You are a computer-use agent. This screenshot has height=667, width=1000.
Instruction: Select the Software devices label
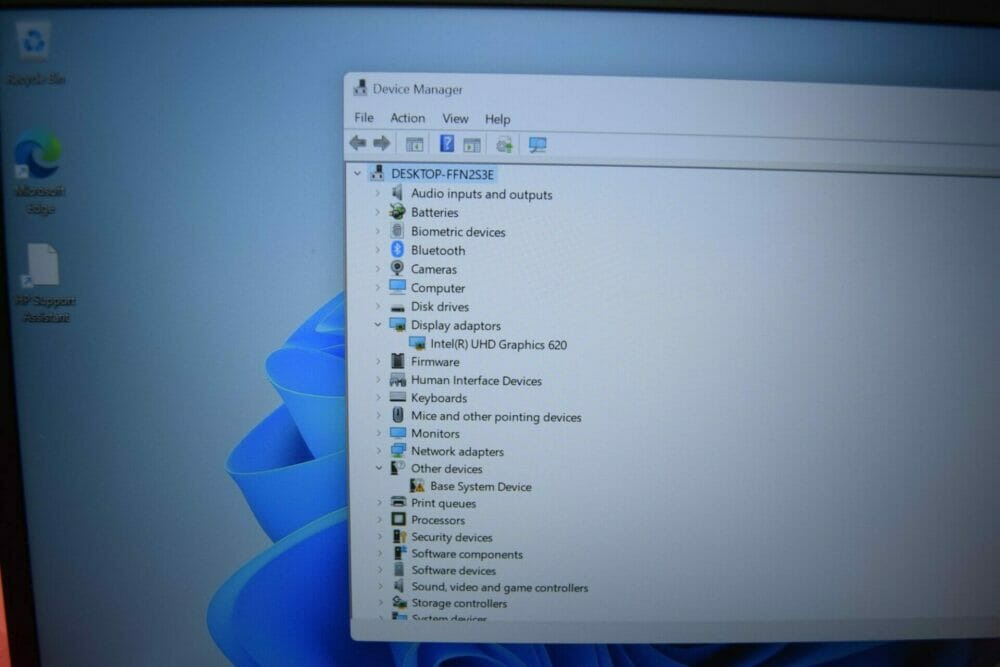(453, 571)
